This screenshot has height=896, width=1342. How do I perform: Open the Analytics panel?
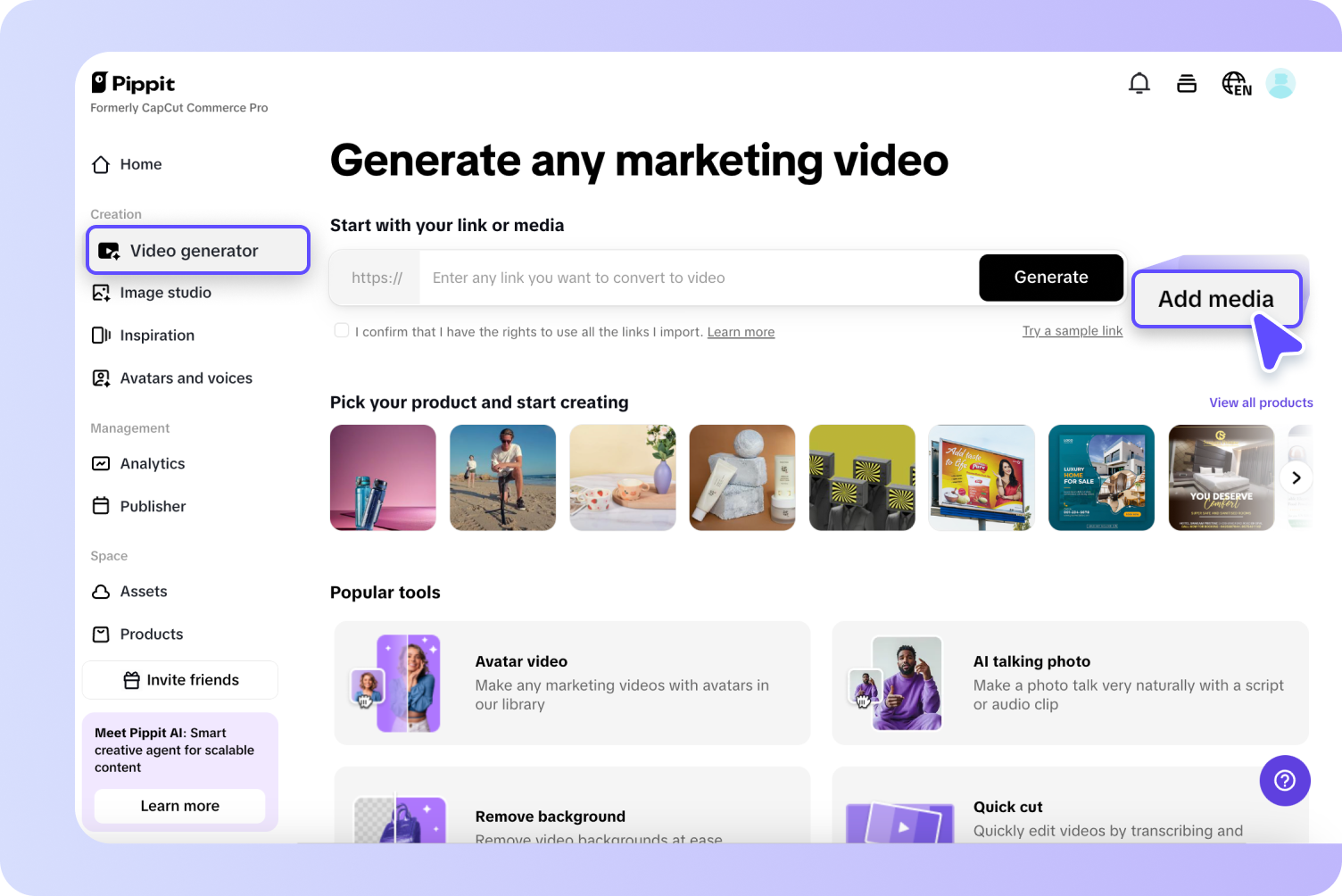[152, 463]
